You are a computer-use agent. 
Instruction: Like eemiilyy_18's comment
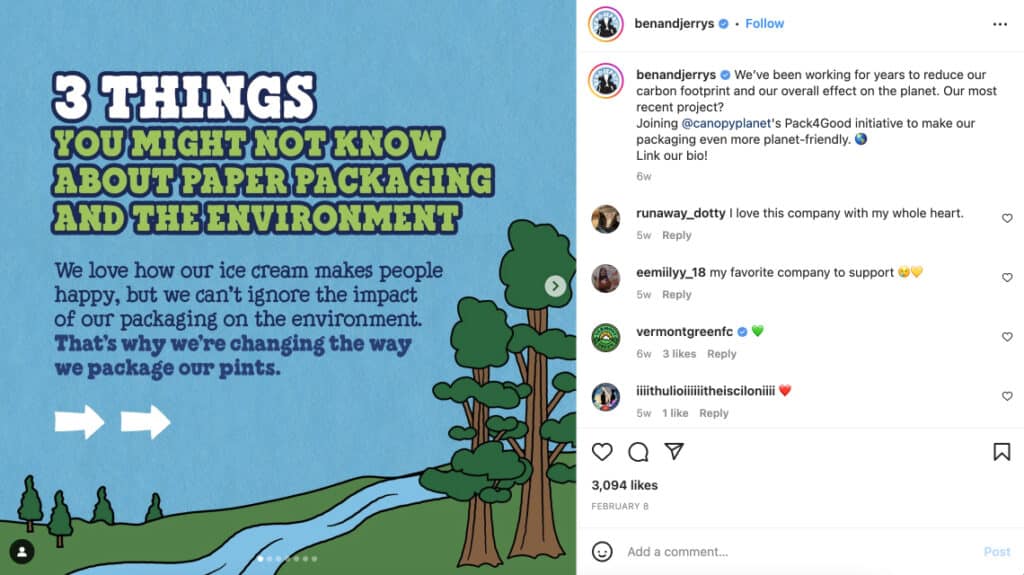coord(1007,278)
